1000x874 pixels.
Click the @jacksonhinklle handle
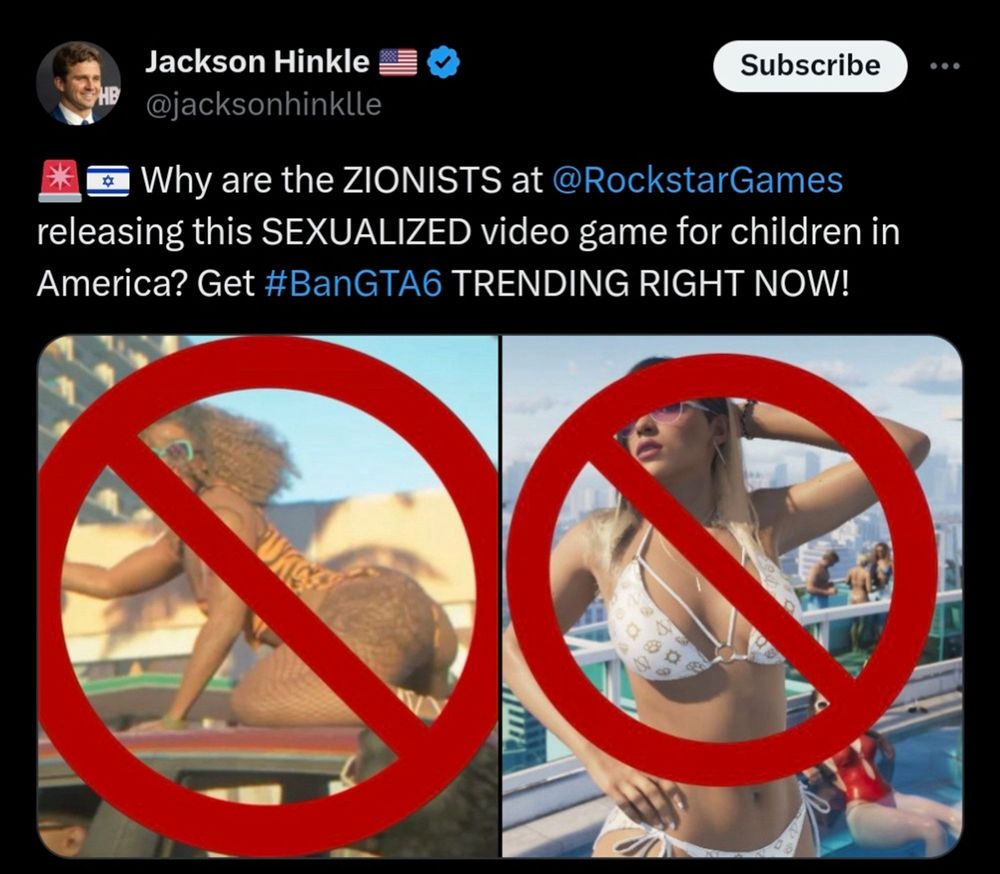[x=263, y=104]
